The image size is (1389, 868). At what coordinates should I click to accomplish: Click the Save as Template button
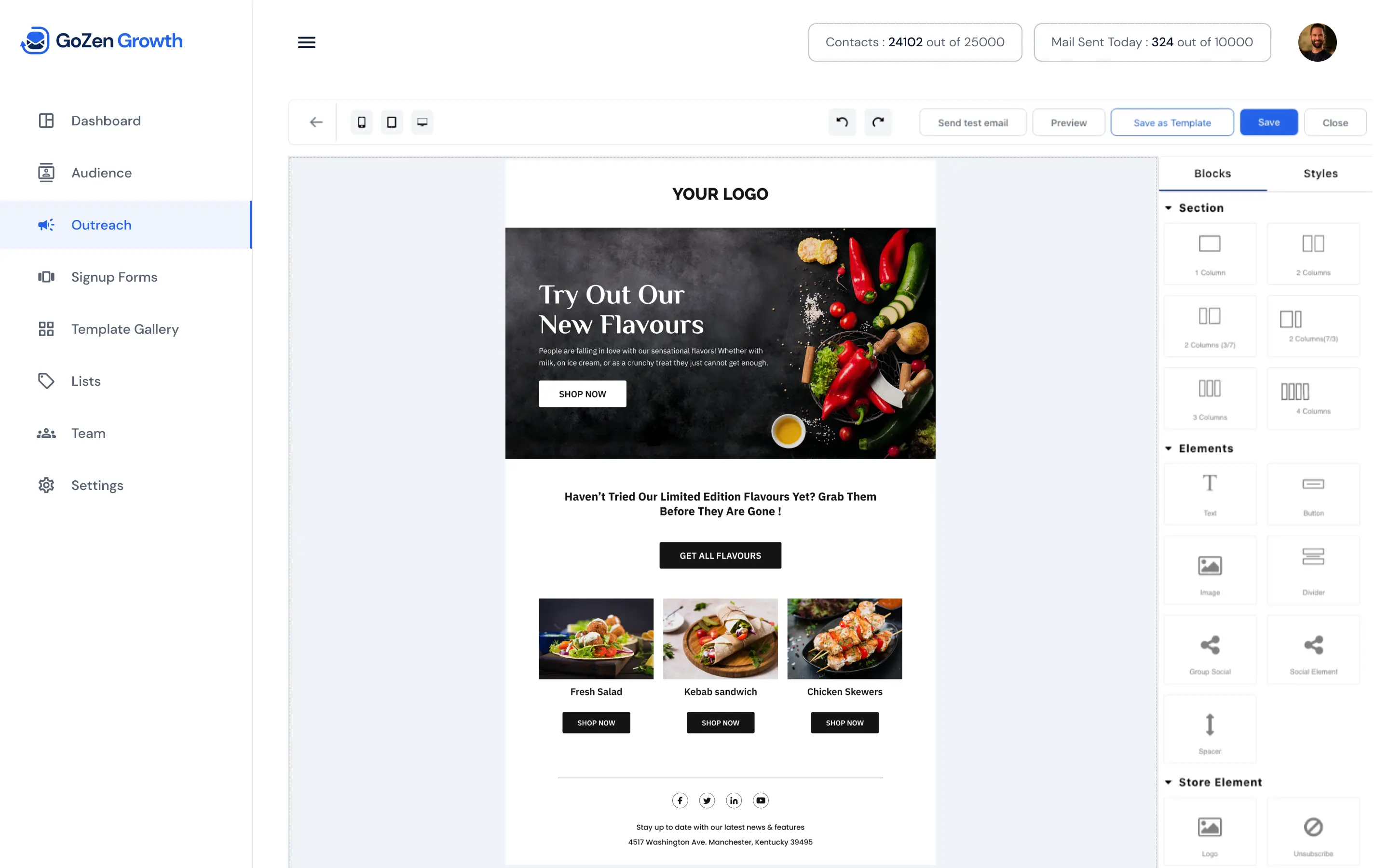click(x=1172, y=122)
